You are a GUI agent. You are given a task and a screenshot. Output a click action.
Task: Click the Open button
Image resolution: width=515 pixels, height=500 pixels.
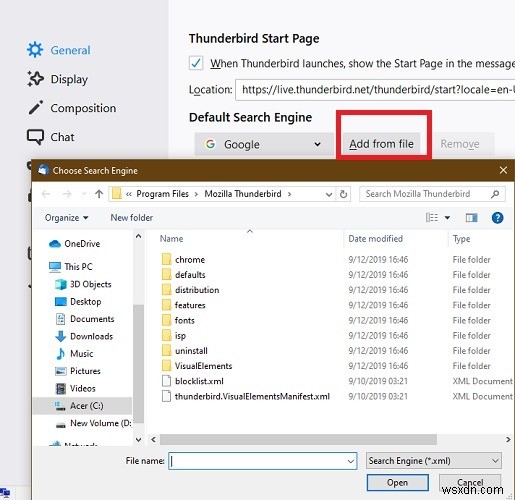tap(397, 482)
